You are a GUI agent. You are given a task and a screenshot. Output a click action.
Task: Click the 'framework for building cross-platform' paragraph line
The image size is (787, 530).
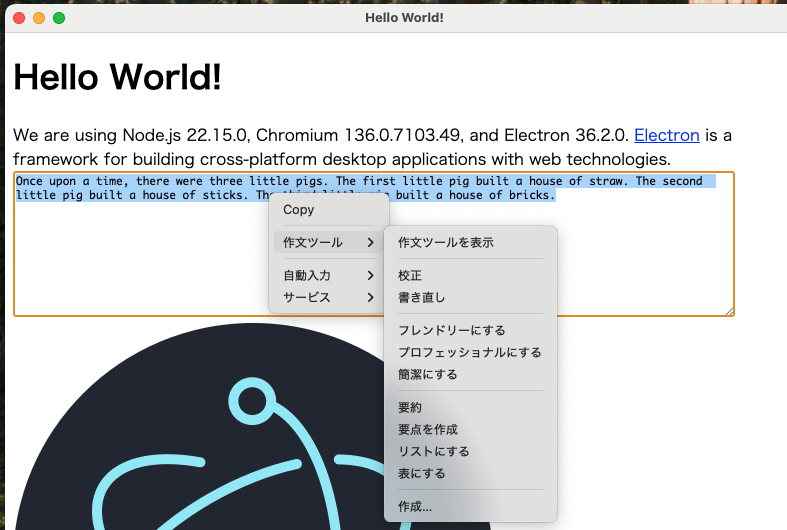(342, 159)
